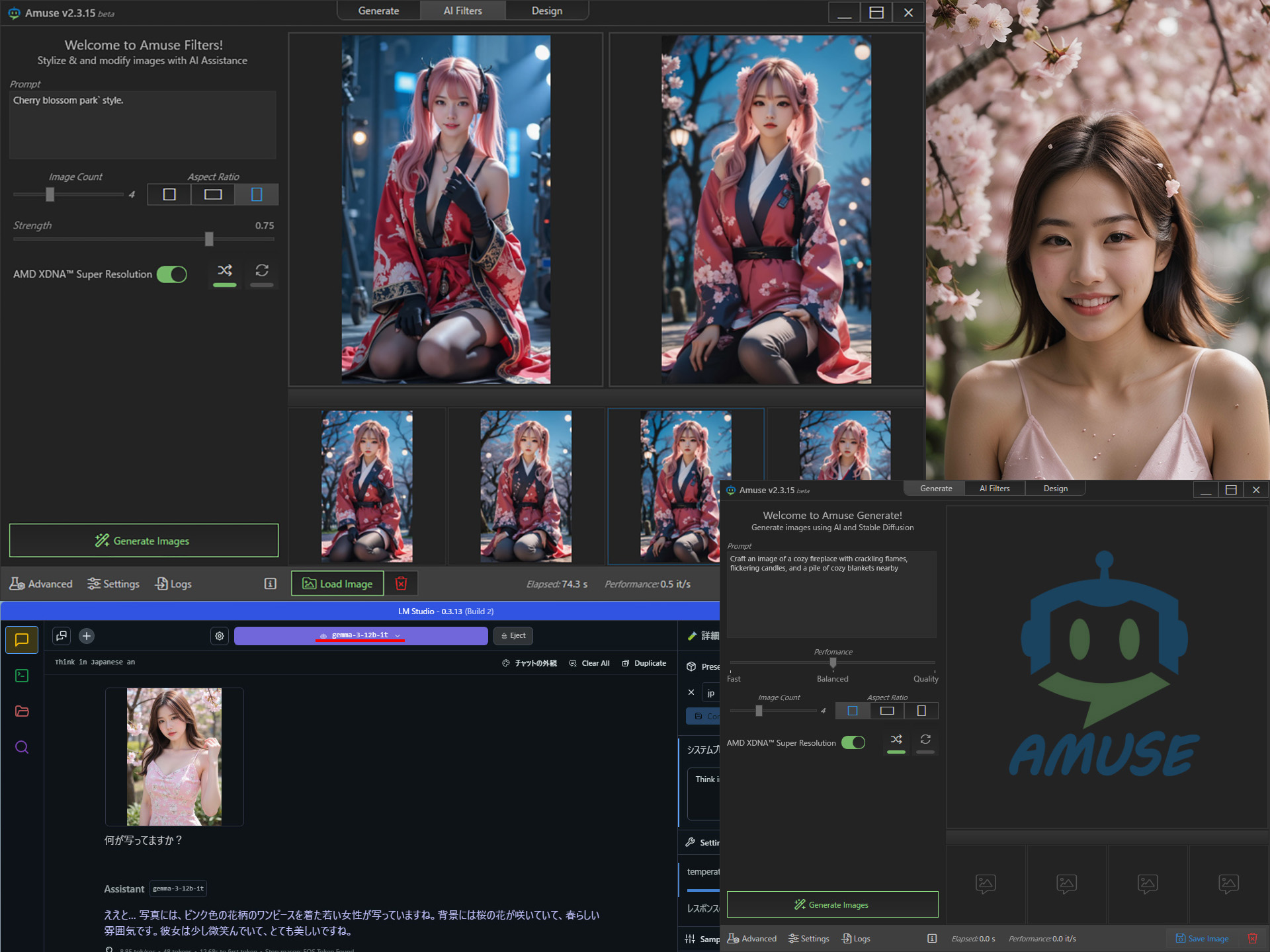Click the Strength slider handle
The image size is (1270, 952).
click(x=209, y=239)
